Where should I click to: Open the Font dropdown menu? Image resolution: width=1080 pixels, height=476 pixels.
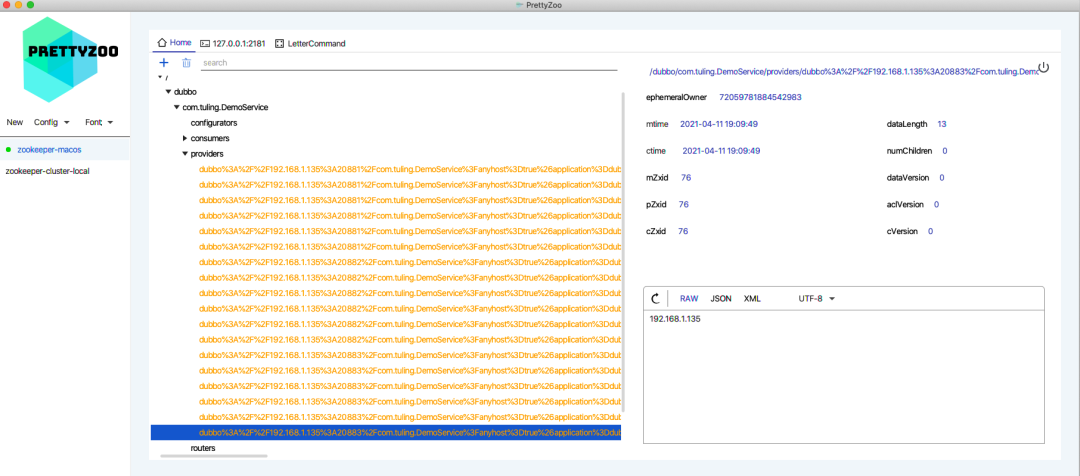99,122
